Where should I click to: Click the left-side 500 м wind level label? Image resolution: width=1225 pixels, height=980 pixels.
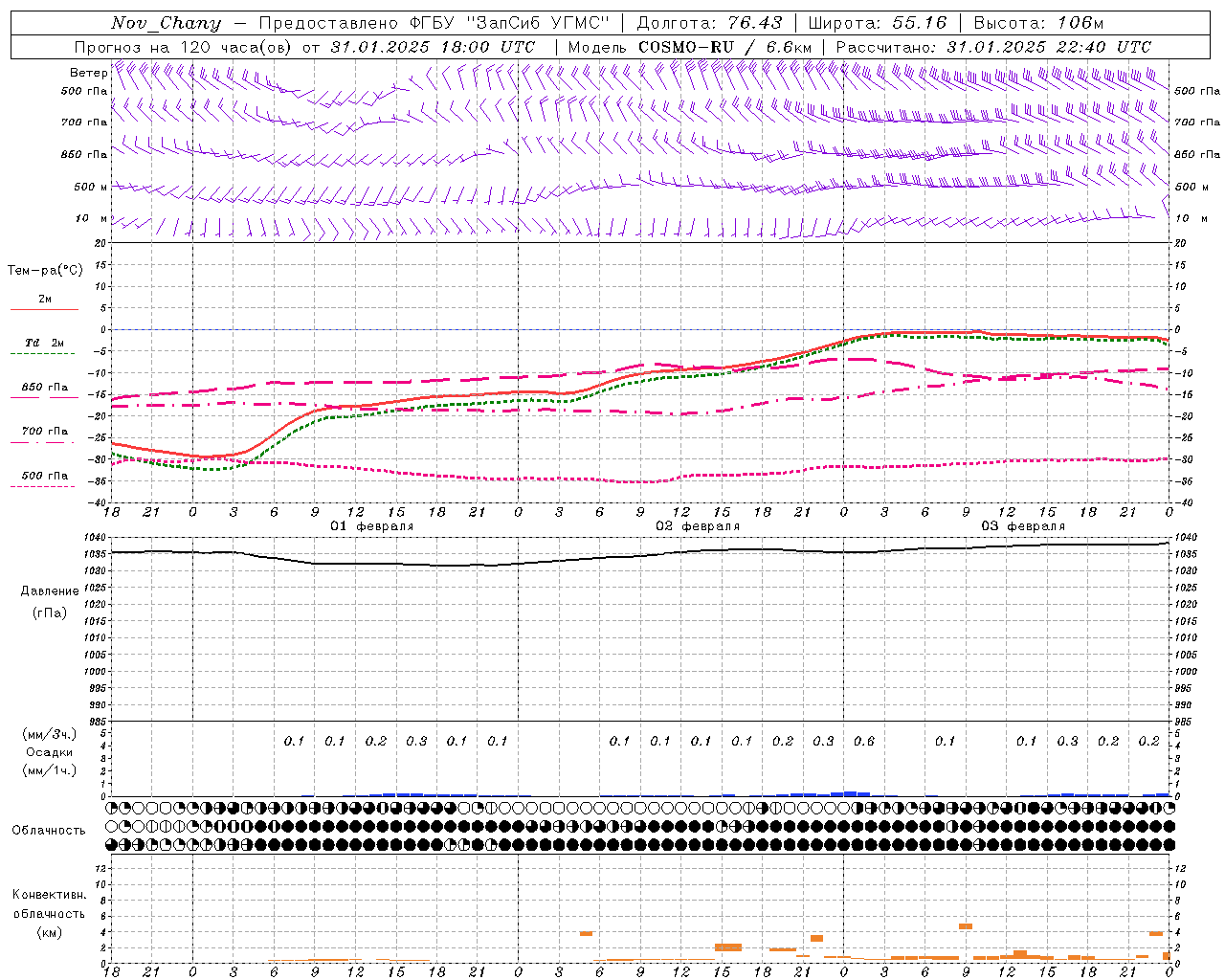click(x=91, y=187)
